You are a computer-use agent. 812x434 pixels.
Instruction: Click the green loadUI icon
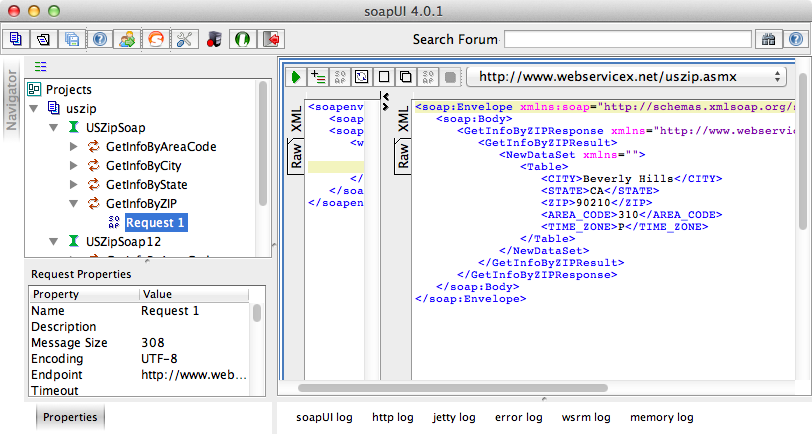(x=242, y=39)
